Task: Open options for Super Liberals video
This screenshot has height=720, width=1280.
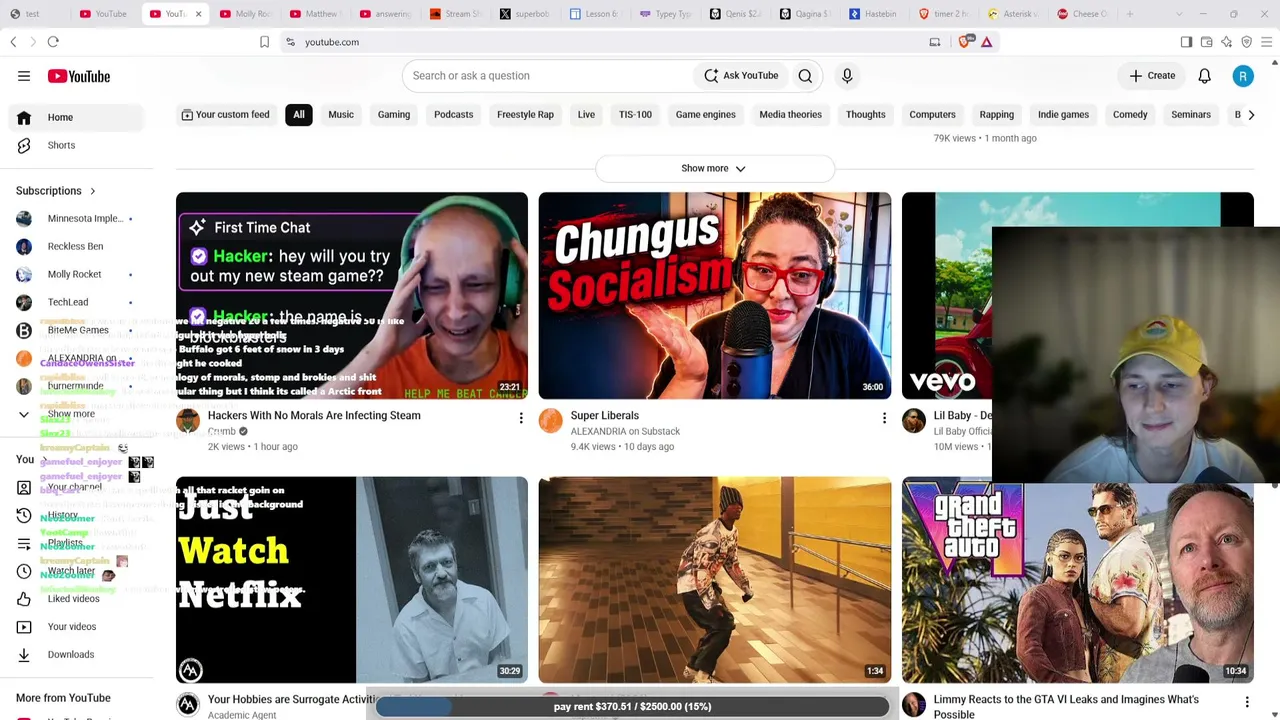Action: point(884,418)
